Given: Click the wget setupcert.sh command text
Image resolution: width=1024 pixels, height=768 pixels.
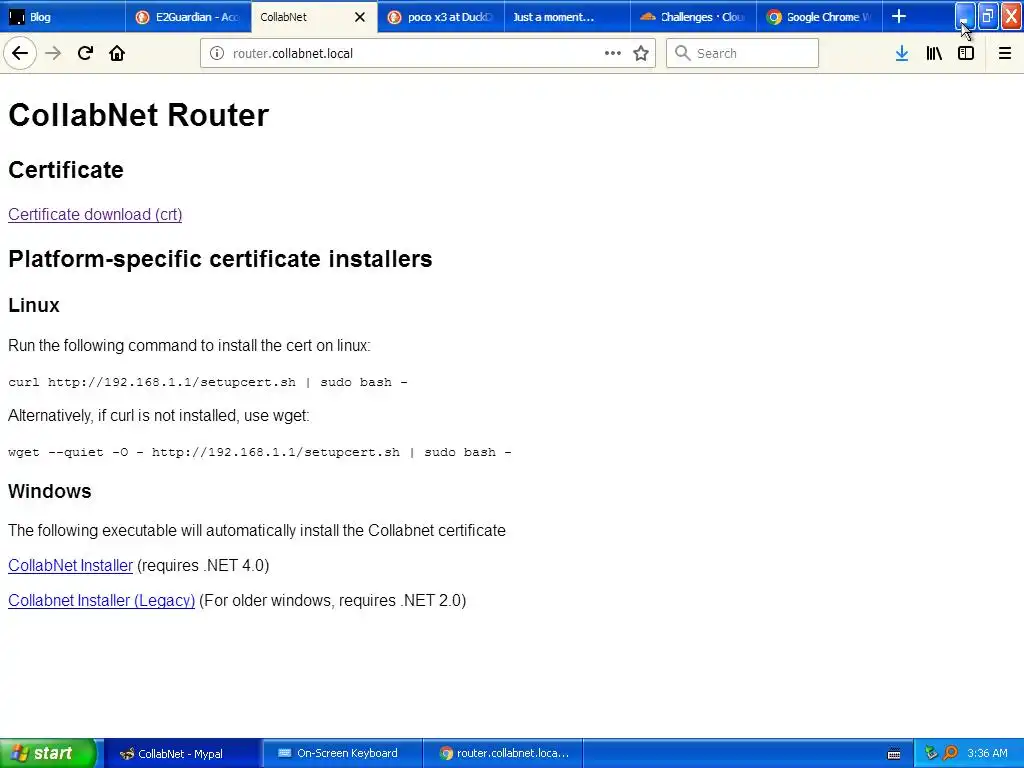Looking at the screenshot, I should coord(260,452).
